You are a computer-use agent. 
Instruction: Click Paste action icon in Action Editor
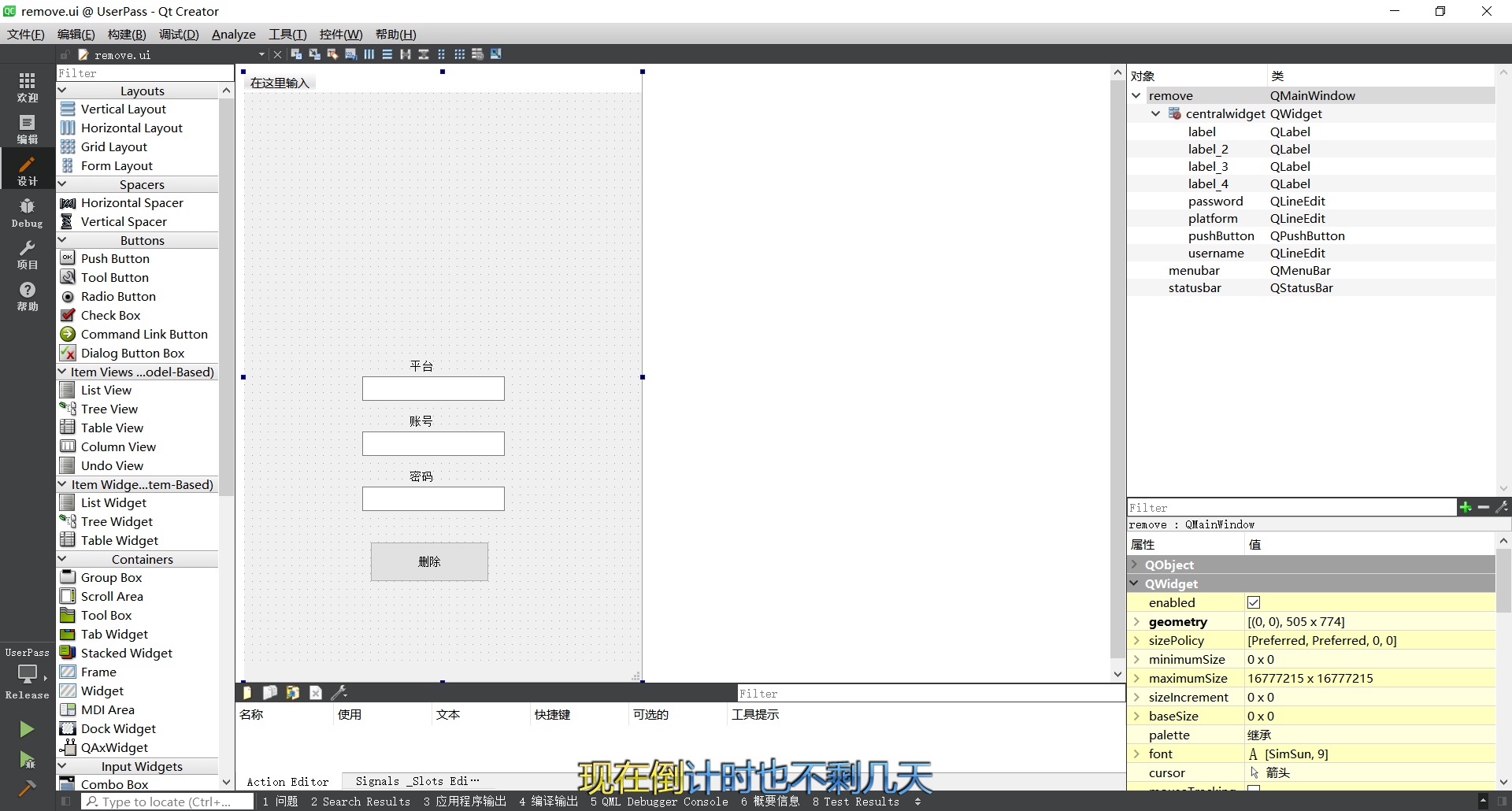point(292,692)
